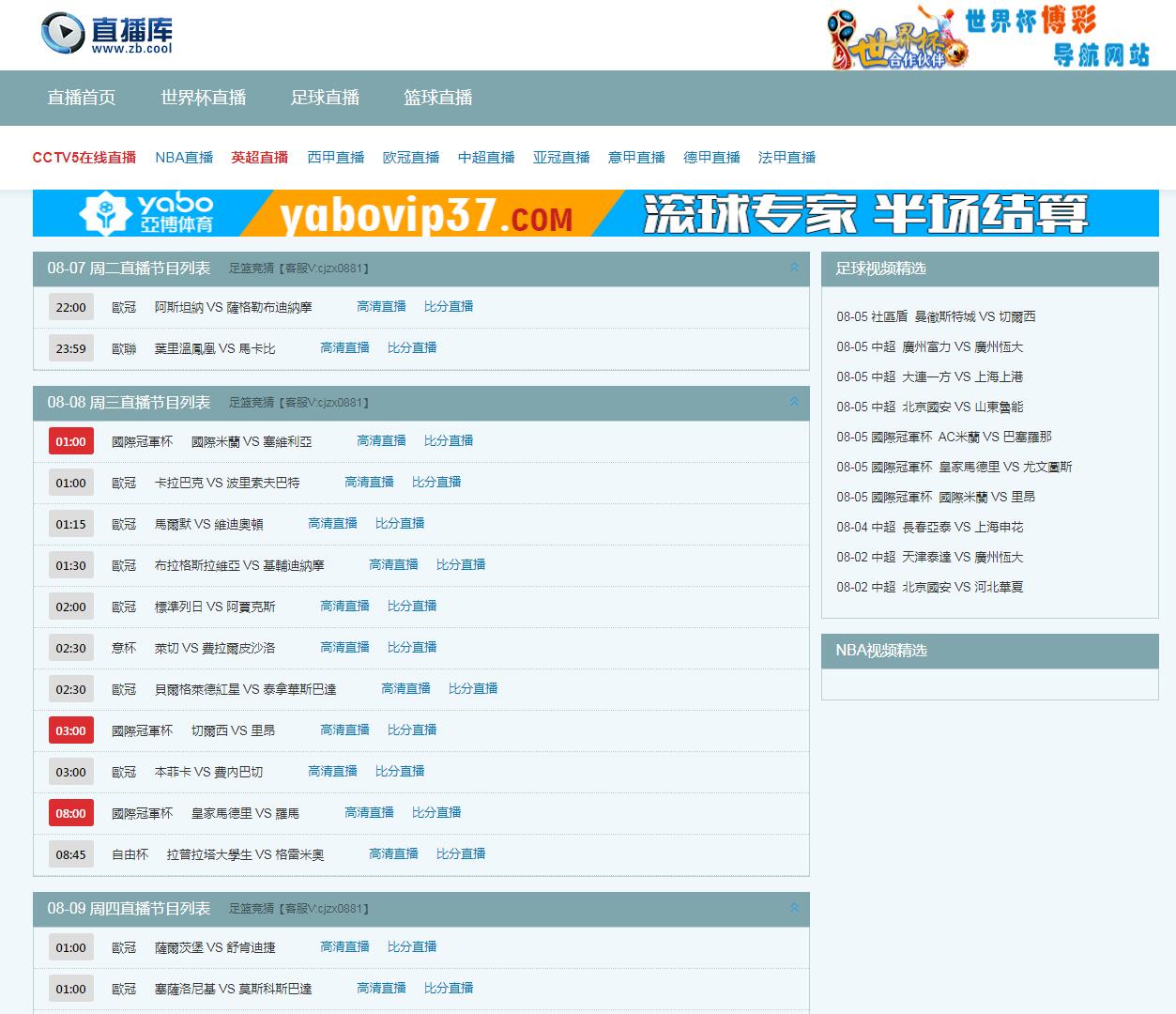Viewport: 1176px width, 1014px height.
Task: Open video AC米蘭 VS 巴塞羅那
Action: (944, 438)
